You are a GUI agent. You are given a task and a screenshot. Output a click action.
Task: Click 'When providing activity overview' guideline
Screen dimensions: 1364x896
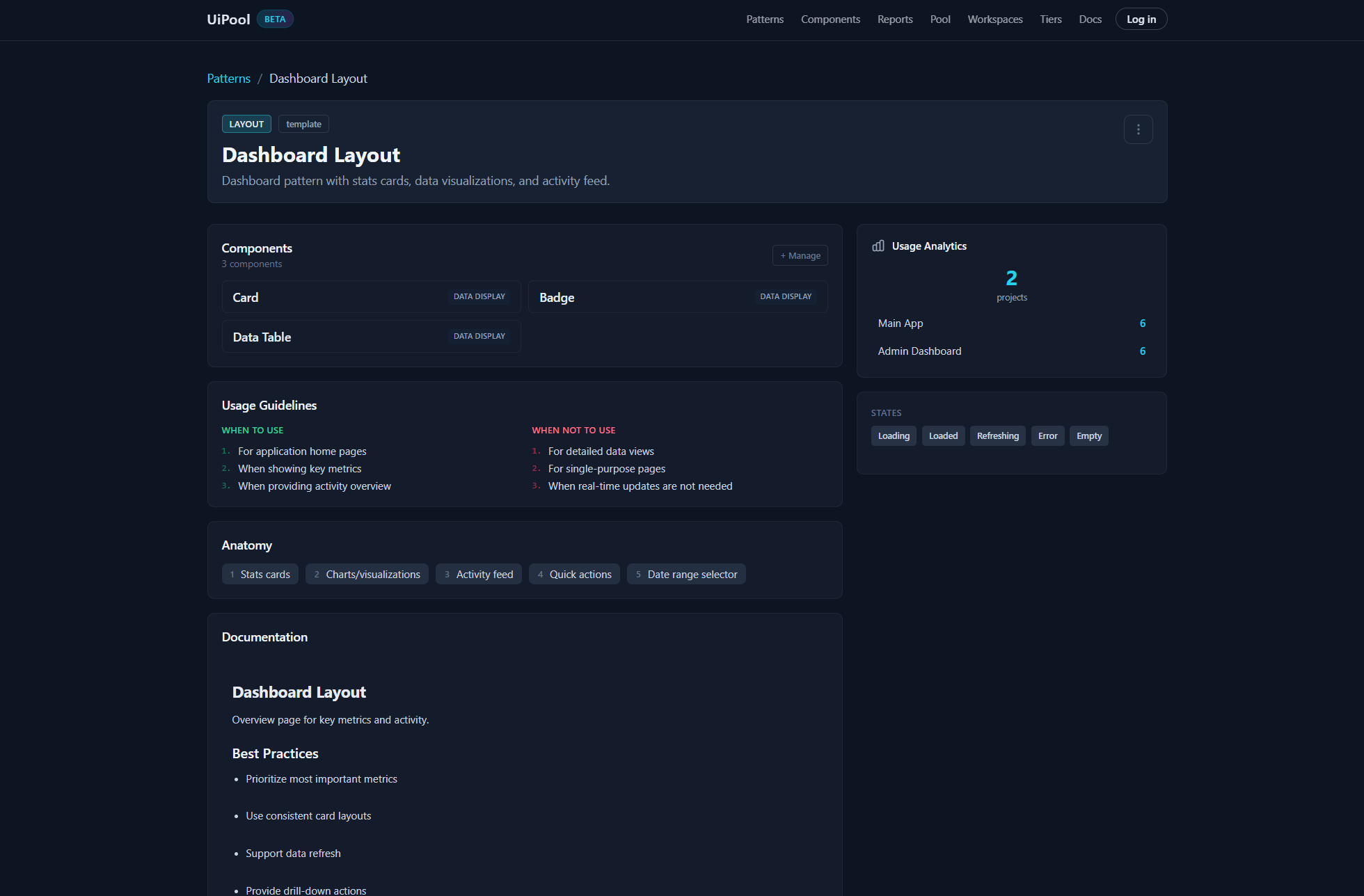pos(315,486)
